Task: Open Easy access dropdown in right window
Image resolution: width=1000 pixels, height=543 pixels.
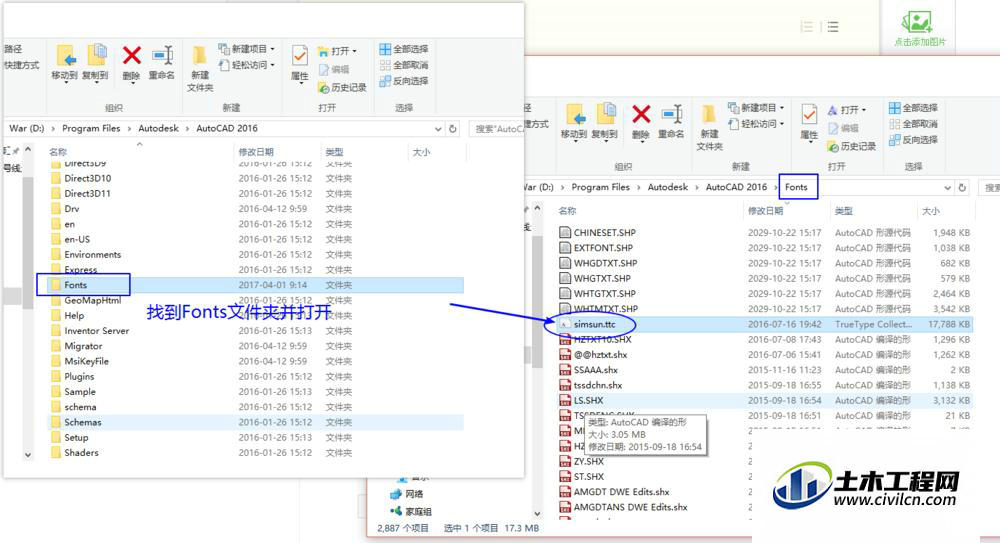Action: [756, 123]
